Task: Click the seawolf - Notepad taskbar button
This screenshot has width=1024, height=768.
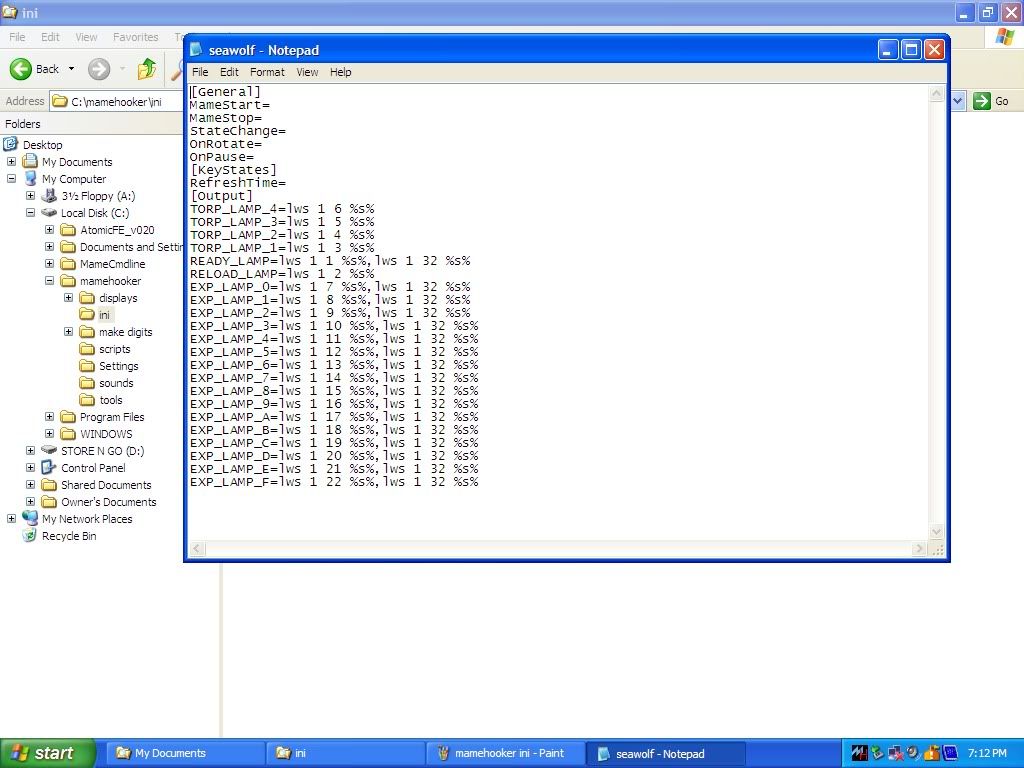Action: click(666, 753)
